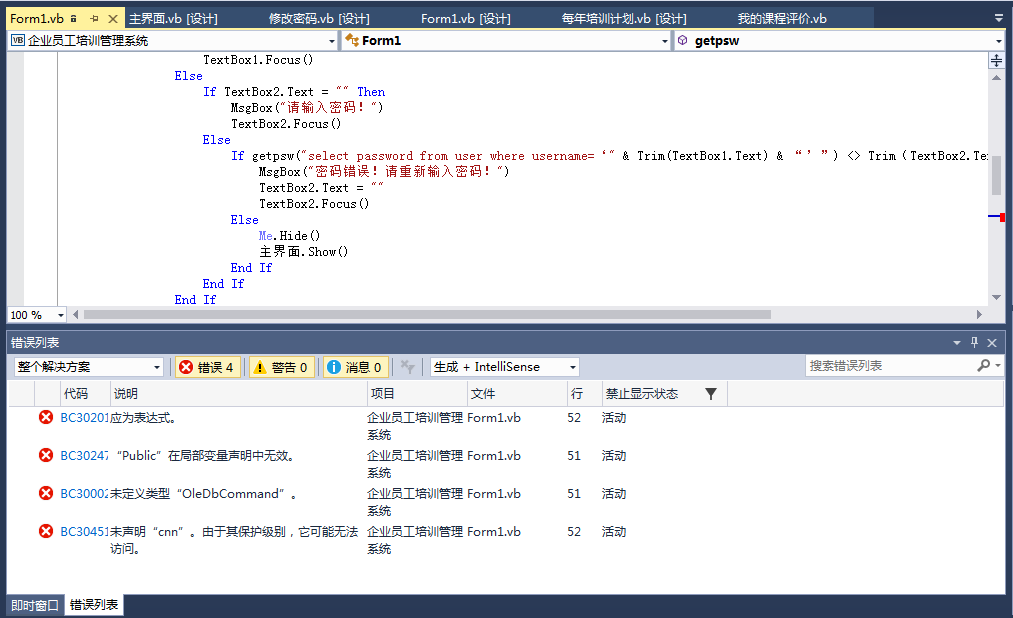The width and height of the screenshot is (1013, 618).
Task: Select the 错误列表 bottom tab
Action: click(94, 605)
